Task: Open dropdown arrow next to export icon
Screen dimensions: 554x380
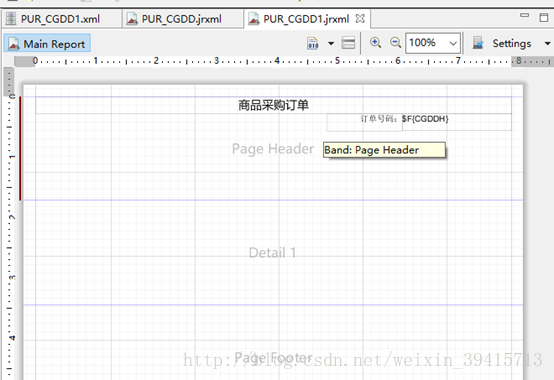Action: point(331,43)
